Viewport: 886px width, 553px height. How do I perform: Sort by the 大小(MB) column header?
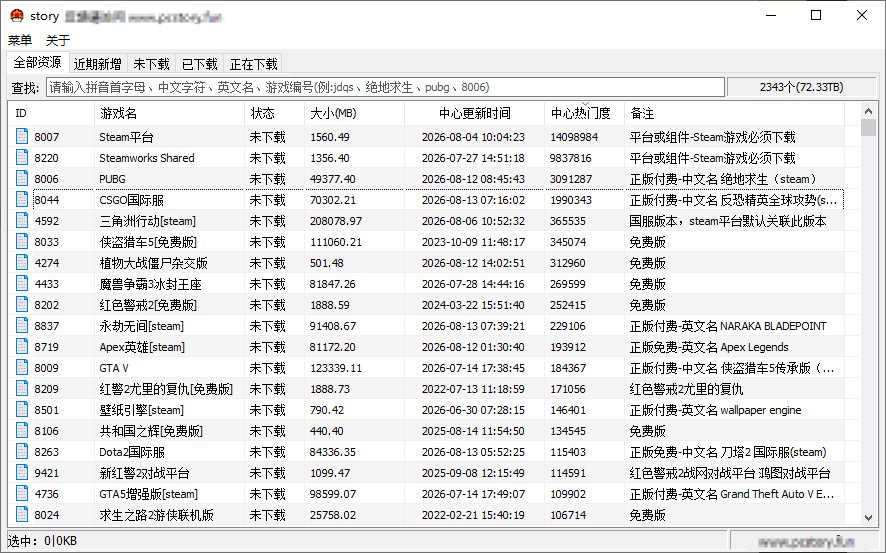coord(354,114)
